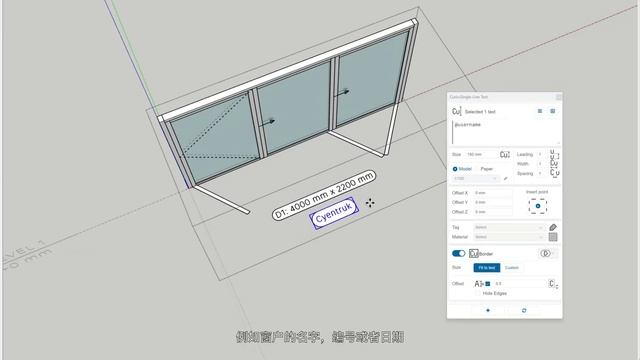Image resolution: width=640 pixels, height=360 pixels.
Task: Click the Border frame icon beside toggle
Action: pyautogui.click(x=473, y=253)
